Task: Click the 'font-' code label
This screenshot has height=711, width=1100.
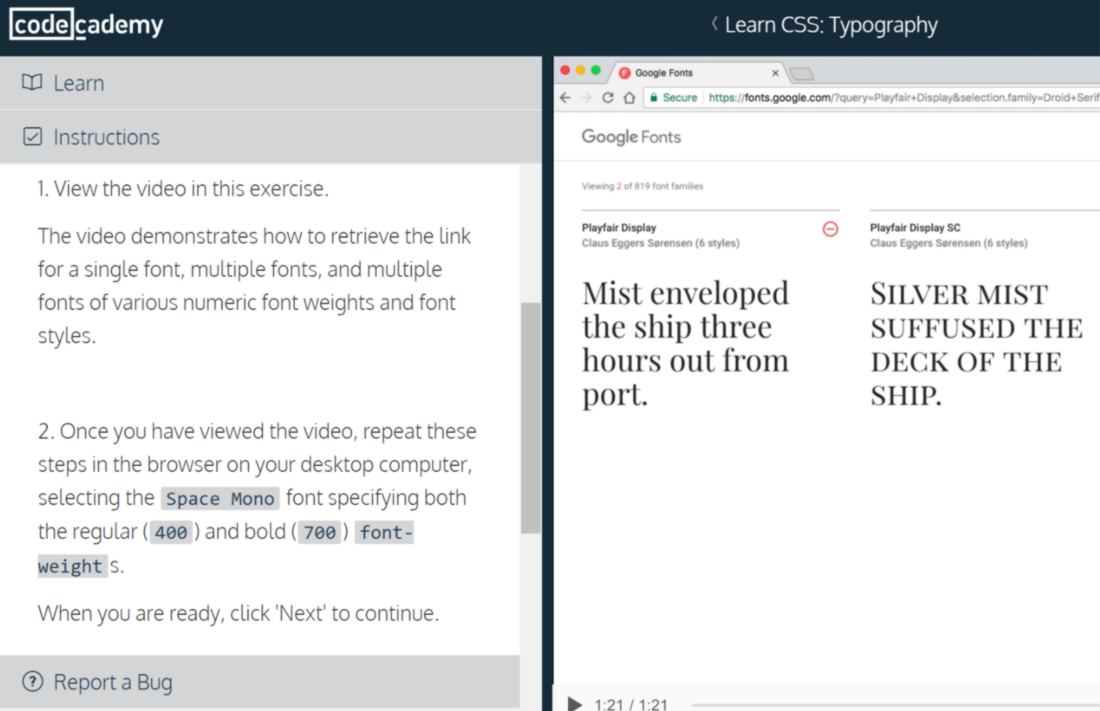Action: (385, 532)
